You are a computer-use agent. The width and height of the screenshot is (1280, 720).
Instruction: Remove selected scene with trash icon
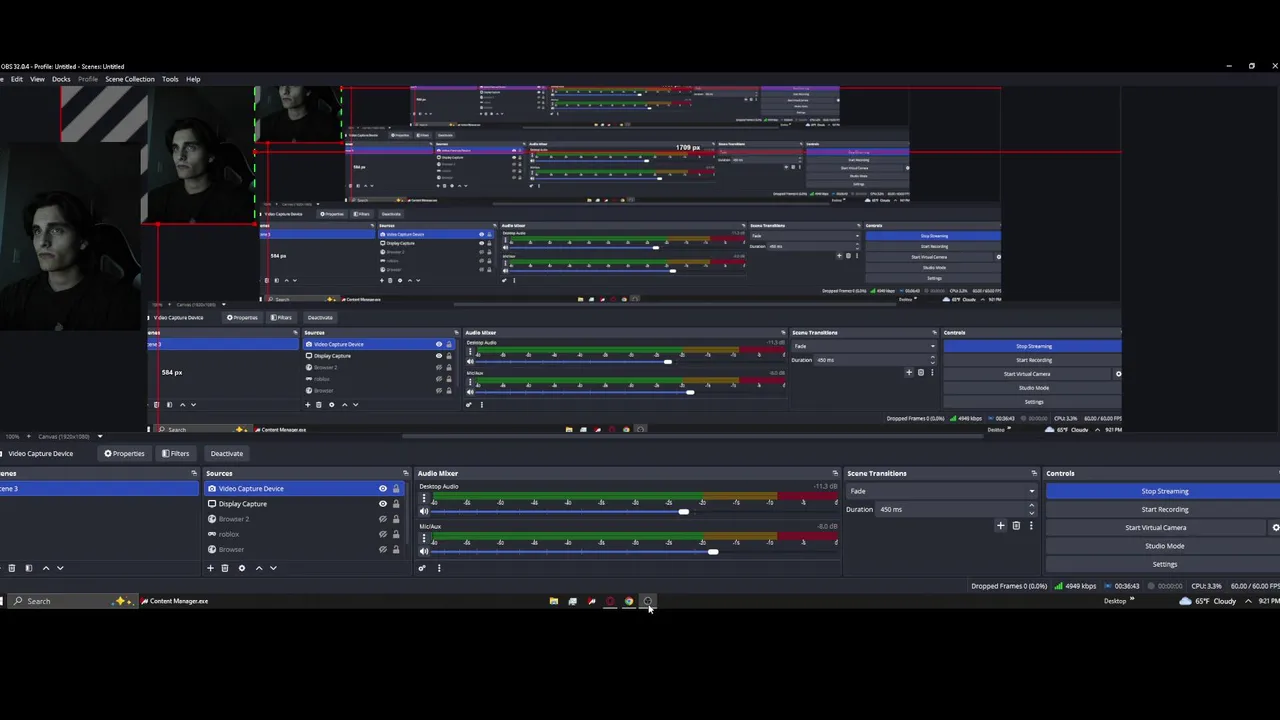tap(12, 568)
